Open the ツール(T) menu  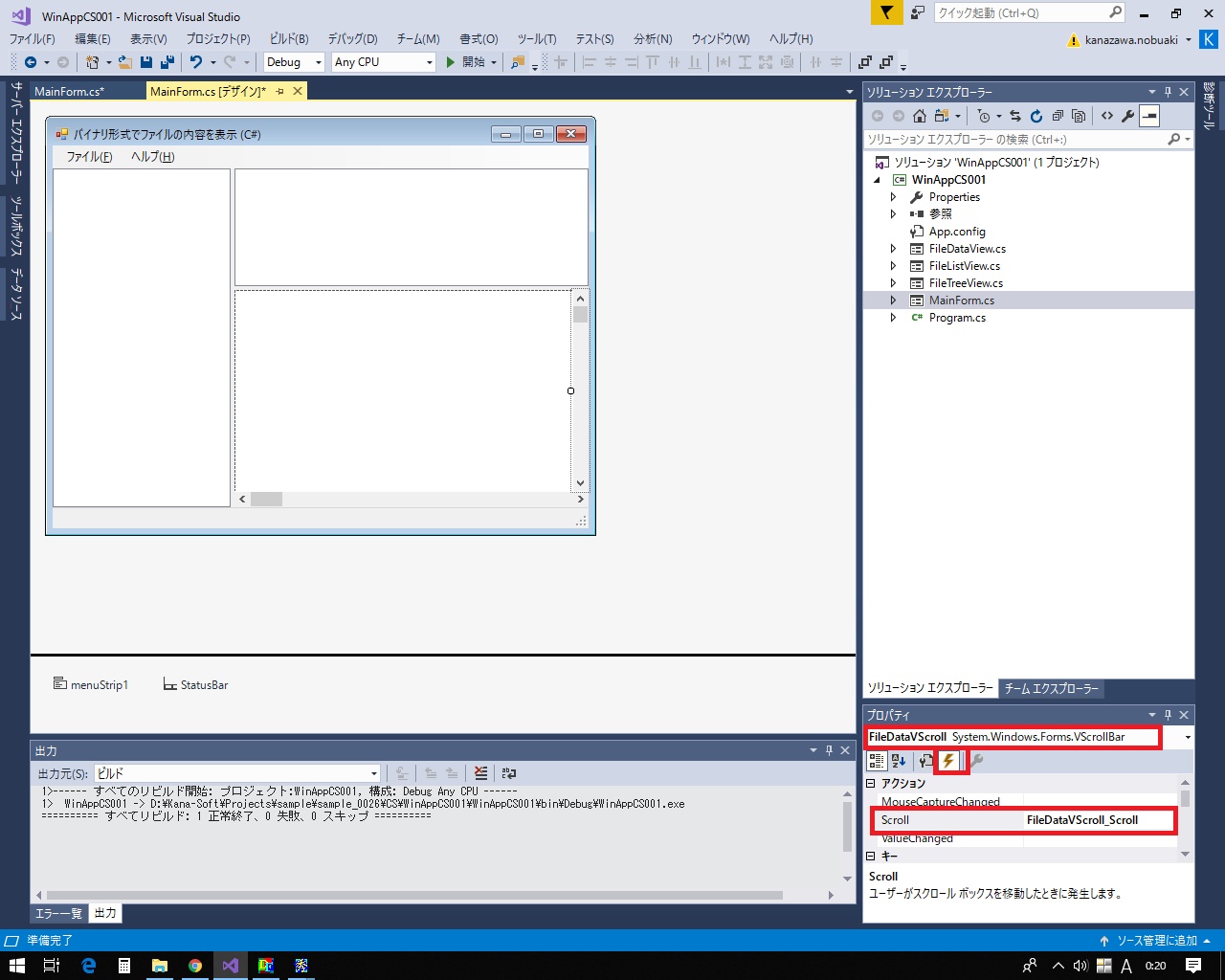tap(537, 39)
